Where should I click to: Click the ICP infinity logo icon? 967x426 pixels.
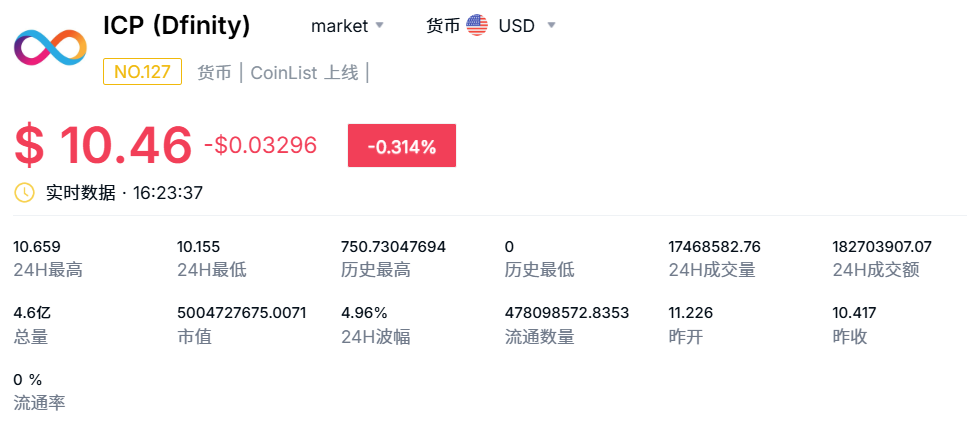tap(50, 47)
